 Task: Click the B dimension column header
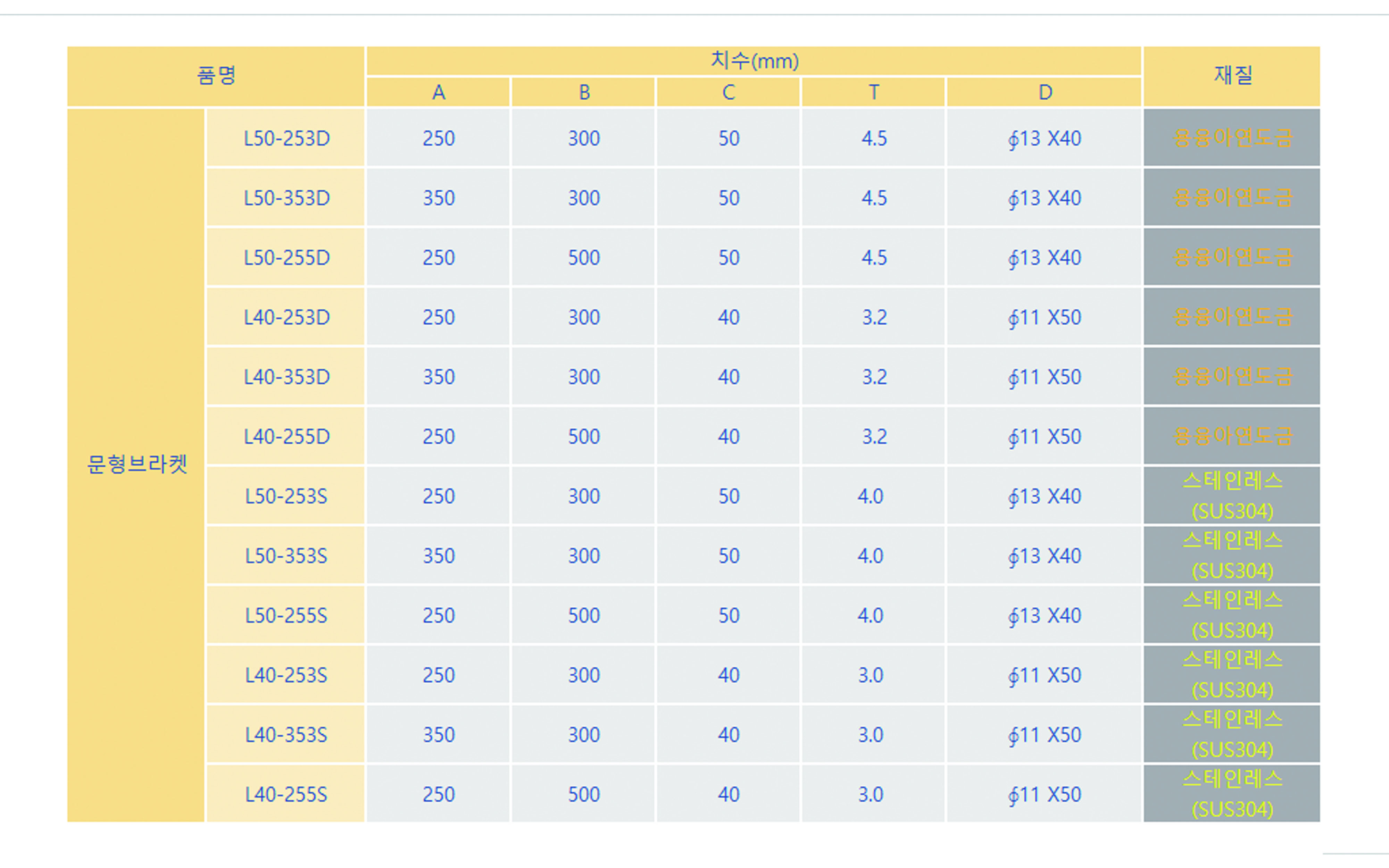click(x=583, y=92)
